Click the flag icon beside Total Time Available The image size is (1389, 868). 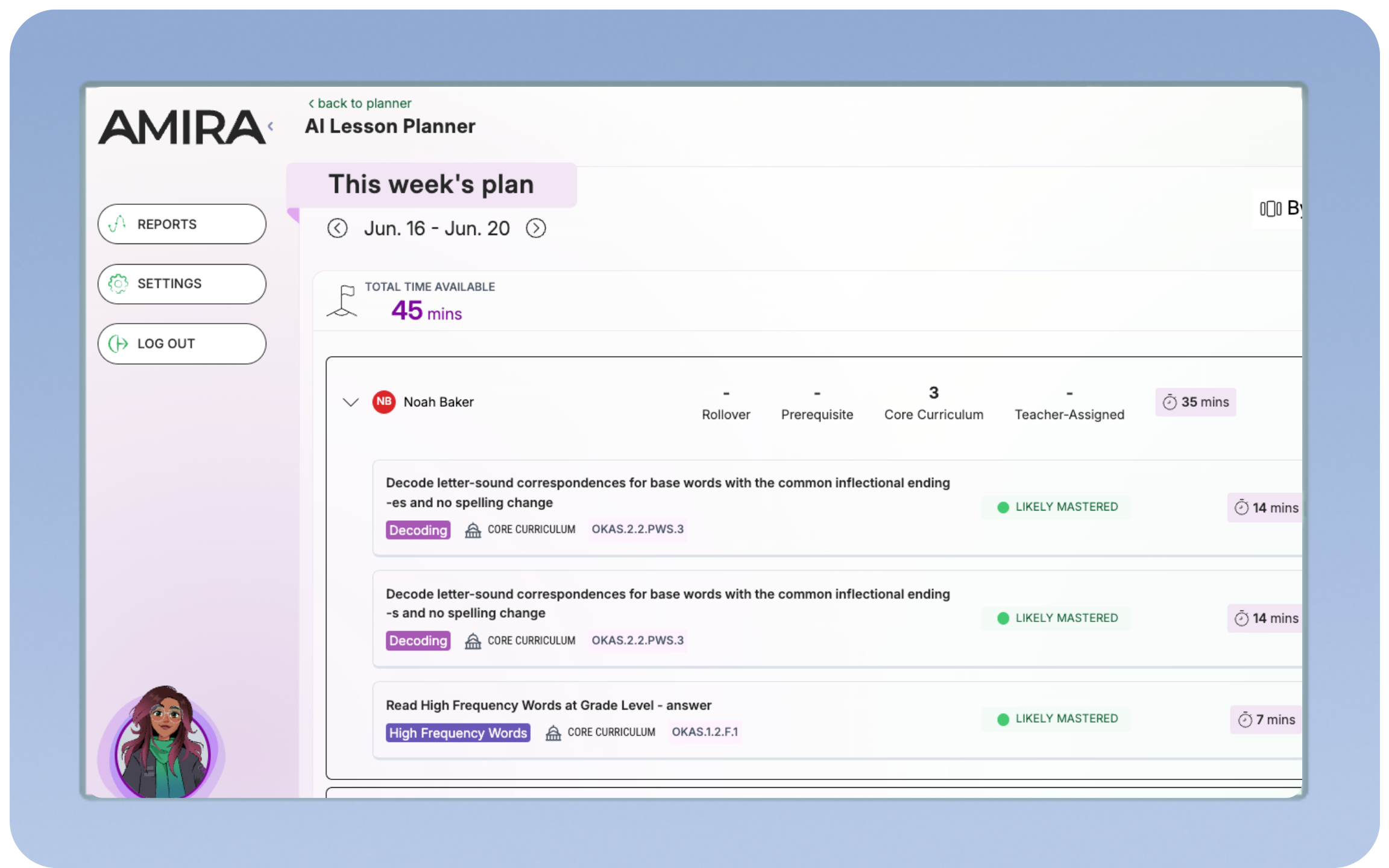pos(343,301)
